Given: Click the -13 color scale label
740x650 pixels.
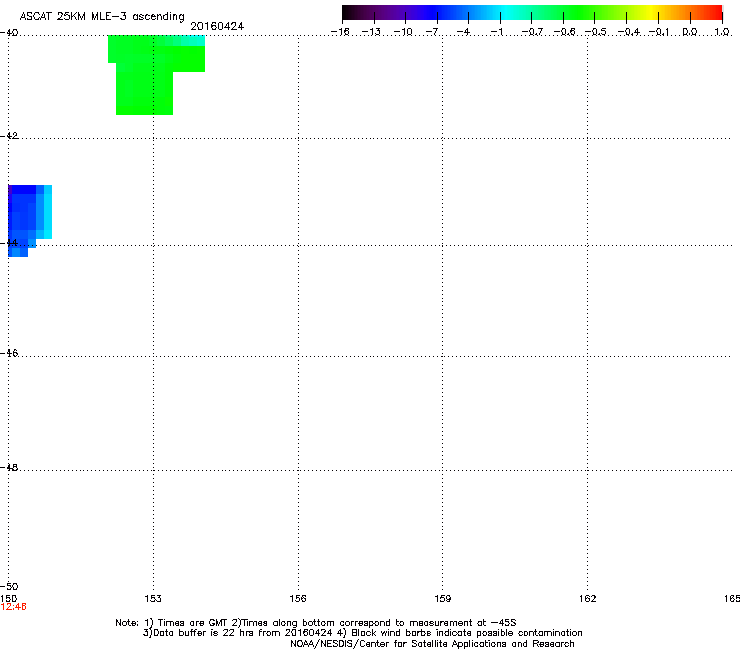Looking at the screenshot, I should (x=371, y=32).
